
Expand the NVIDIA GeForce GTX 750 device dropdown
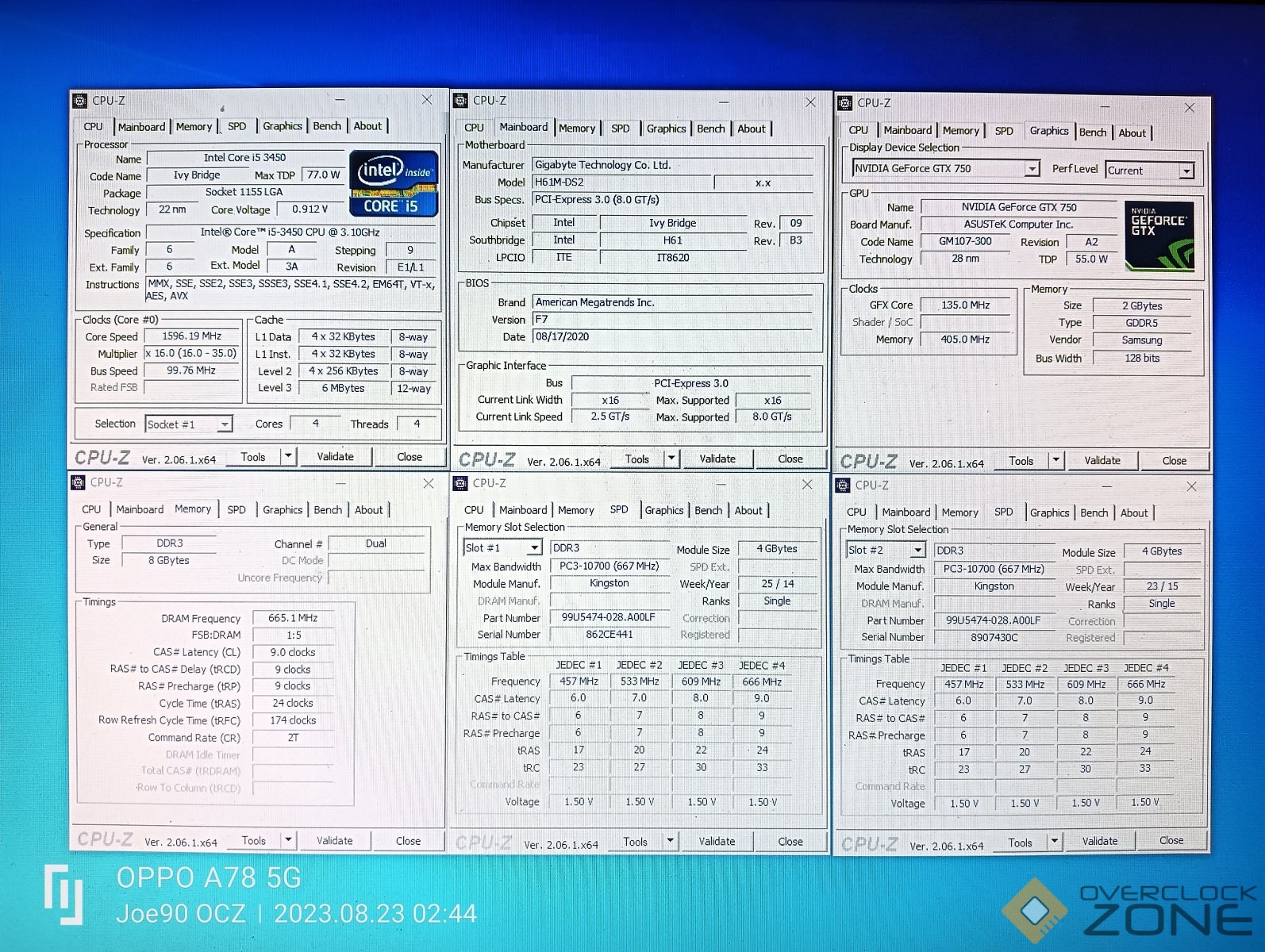click(x=1032, y=169)
